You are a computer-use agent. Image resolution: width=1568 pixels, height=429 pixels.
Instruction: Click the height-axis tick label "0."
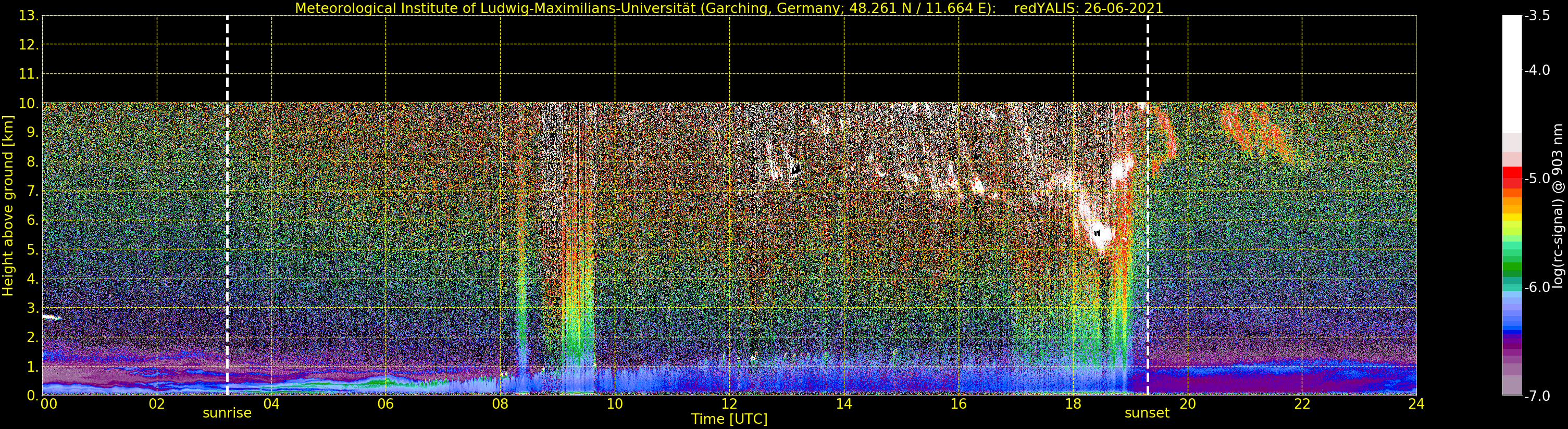32,396
